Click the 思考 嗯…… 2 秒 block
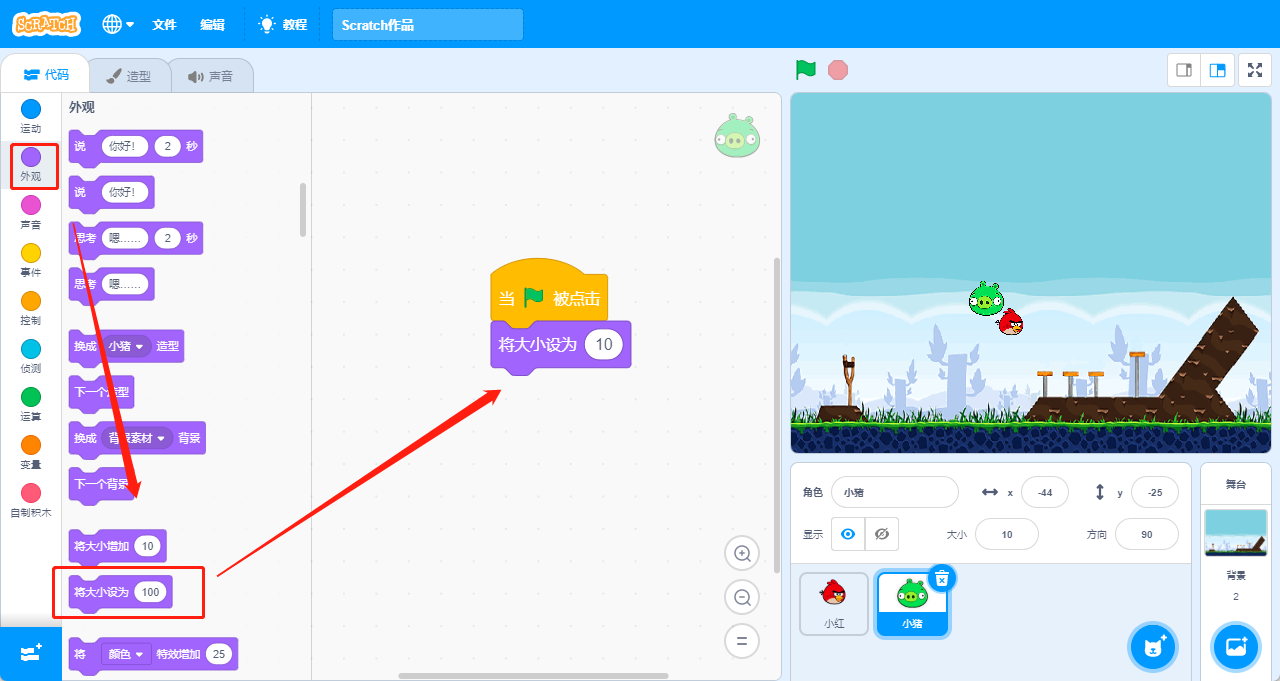Viewport: 1280px width, 681px height. tap(135, 238)
